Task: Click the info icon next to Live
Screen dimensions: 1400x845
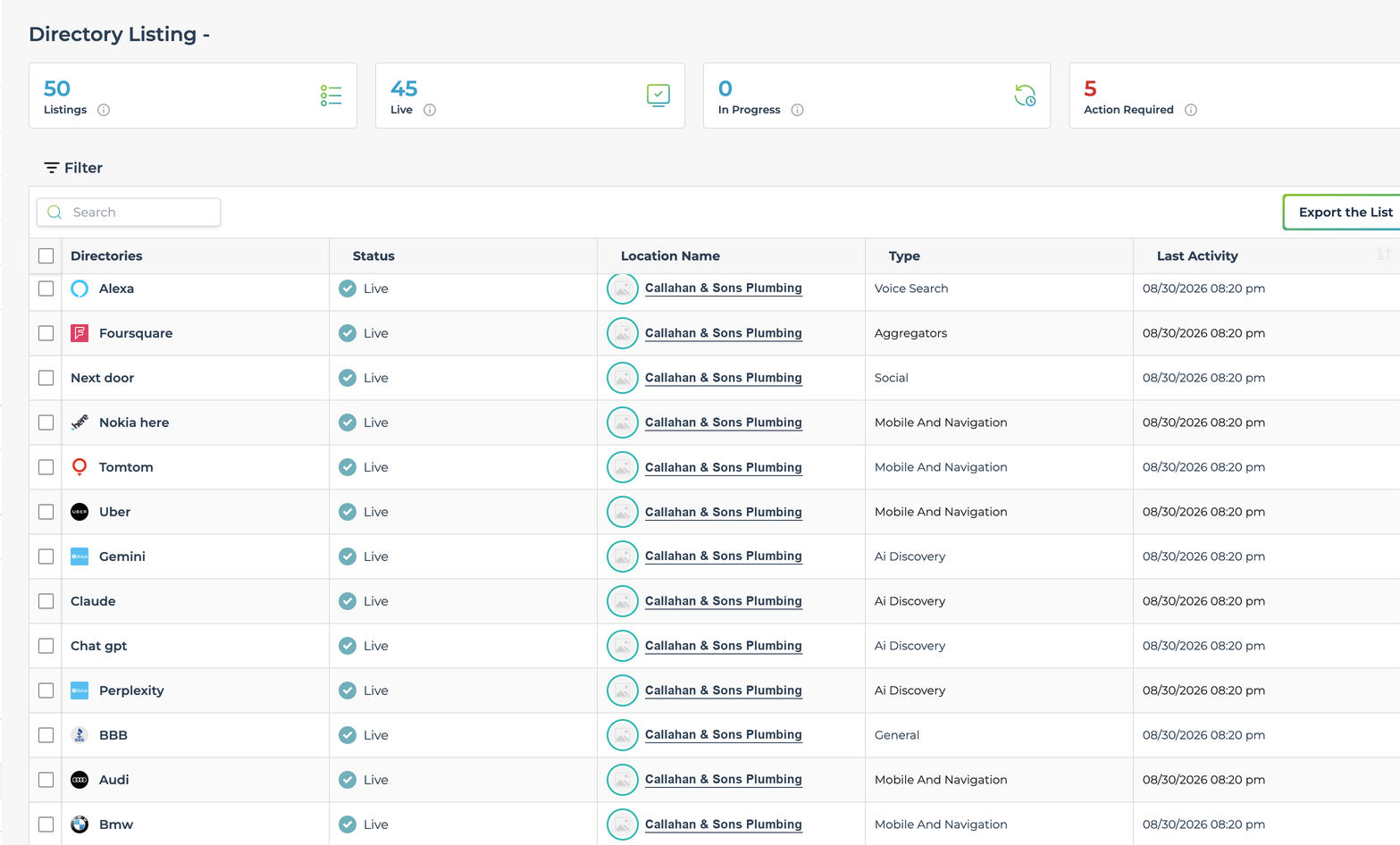Action: click(430, 110)
